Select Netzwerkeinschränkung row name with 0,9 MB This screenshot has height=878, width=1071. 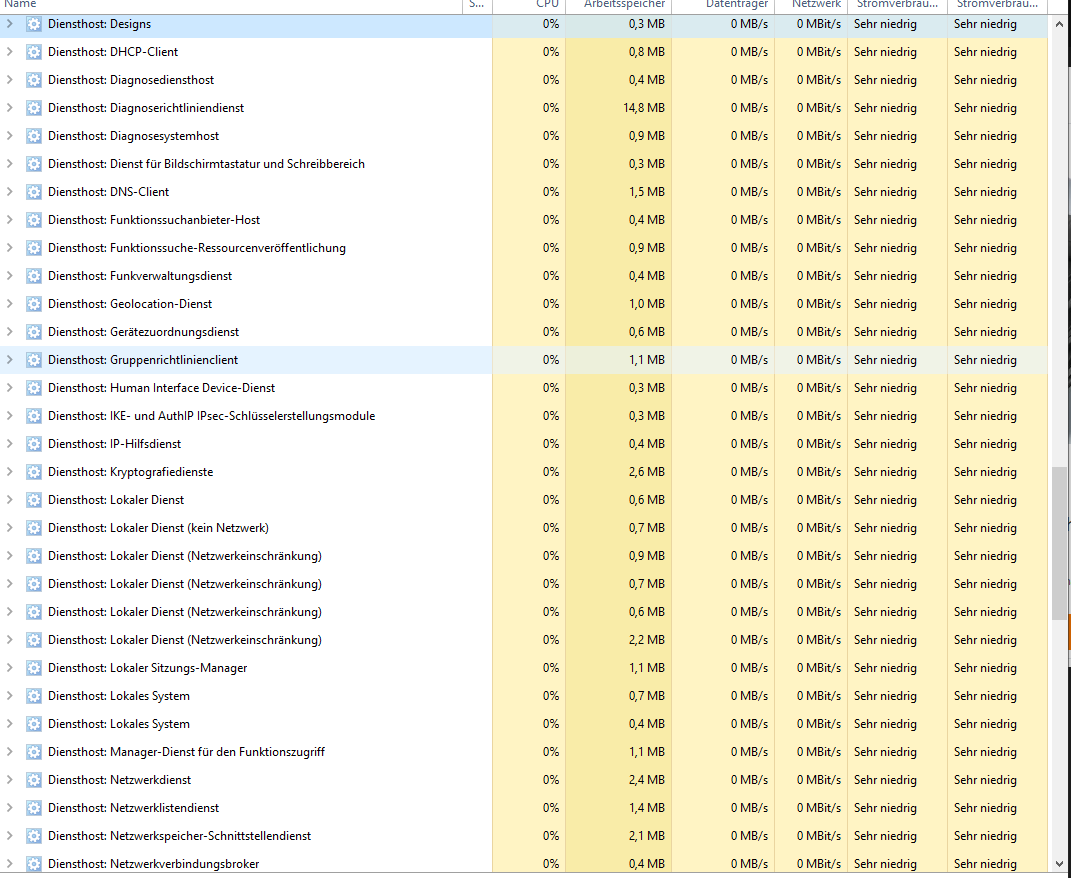184,556
